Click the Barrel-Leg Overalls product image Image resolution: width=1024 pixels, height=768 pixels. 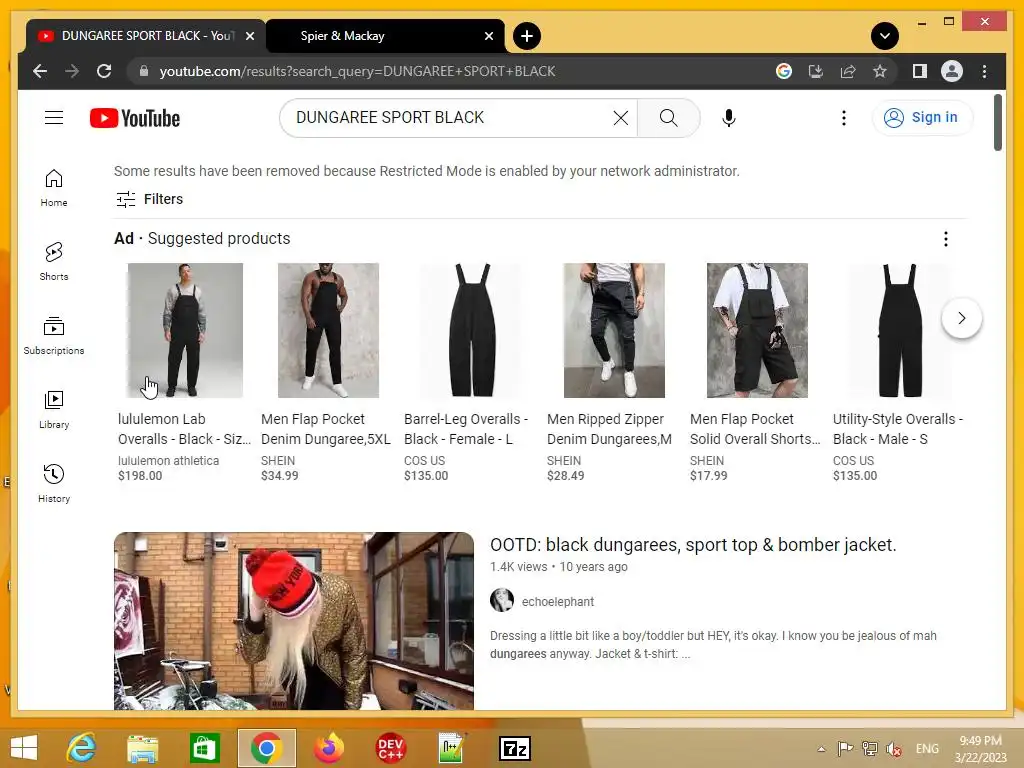471,330
